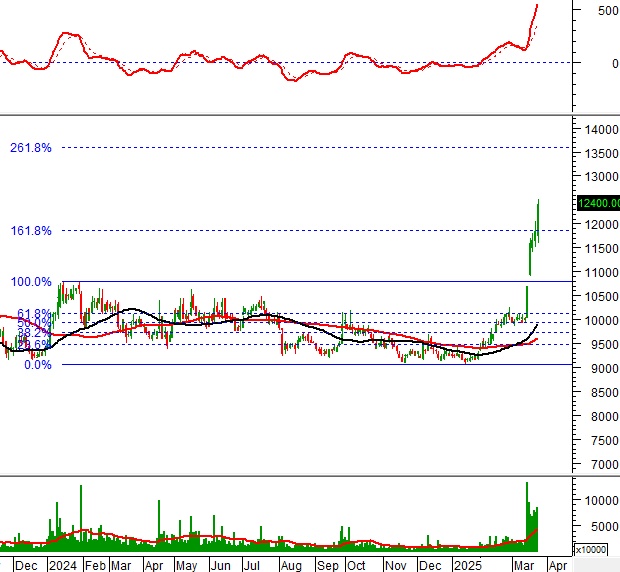Viewport: 620px width, 572px height.
Task: Click the 11000 price axis label
Action: click(x=602, y=272)
